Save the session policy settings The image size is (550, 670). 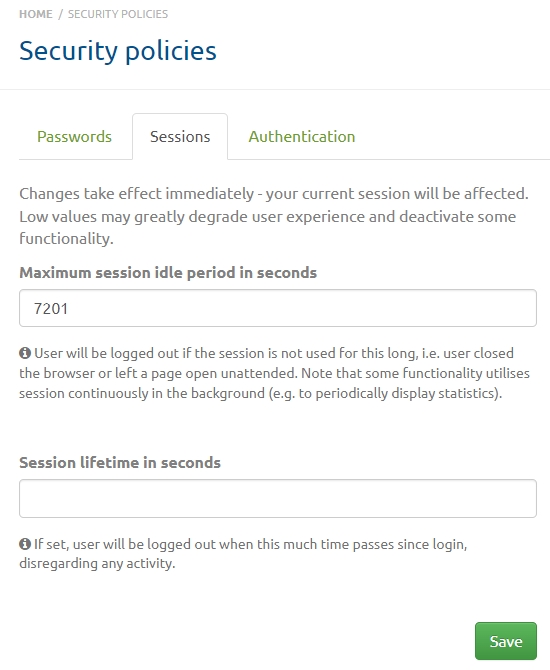tap(506, 641)
